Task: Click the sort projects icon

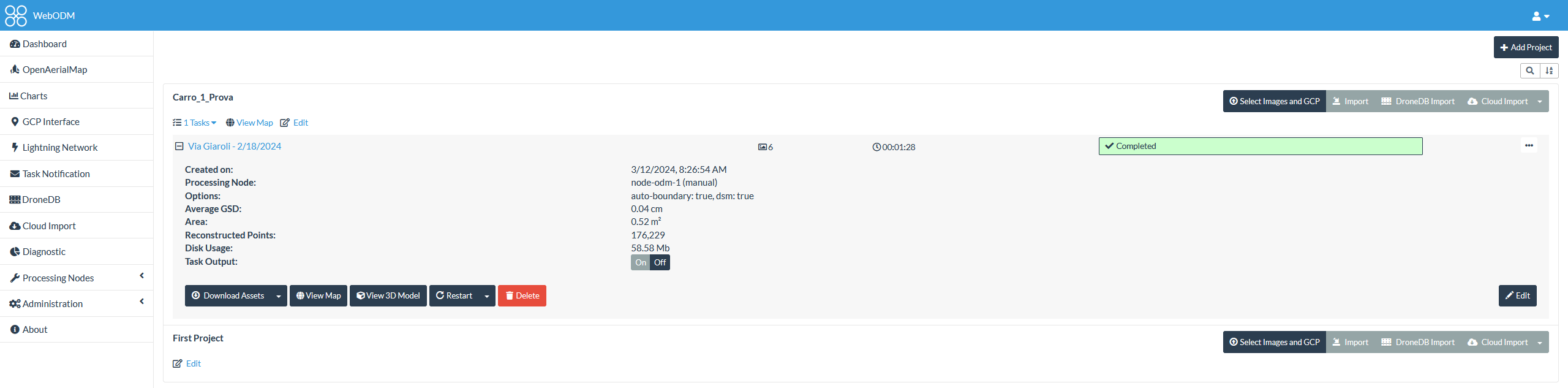Action: [x=1549, y=70]
